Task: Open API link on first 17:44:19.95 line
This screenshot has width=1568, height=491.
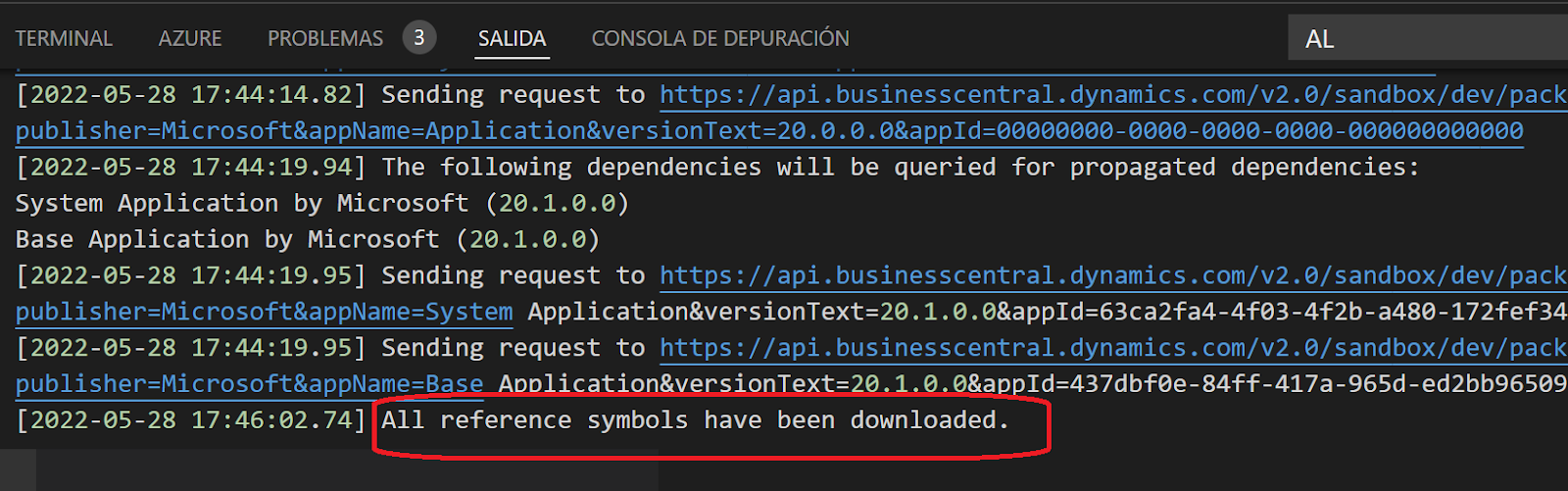Action: 1113,276
